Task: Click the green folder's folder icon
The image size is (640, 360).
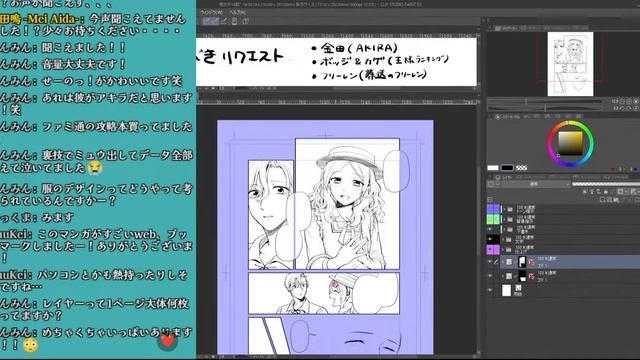Action: tap(510, 220)
